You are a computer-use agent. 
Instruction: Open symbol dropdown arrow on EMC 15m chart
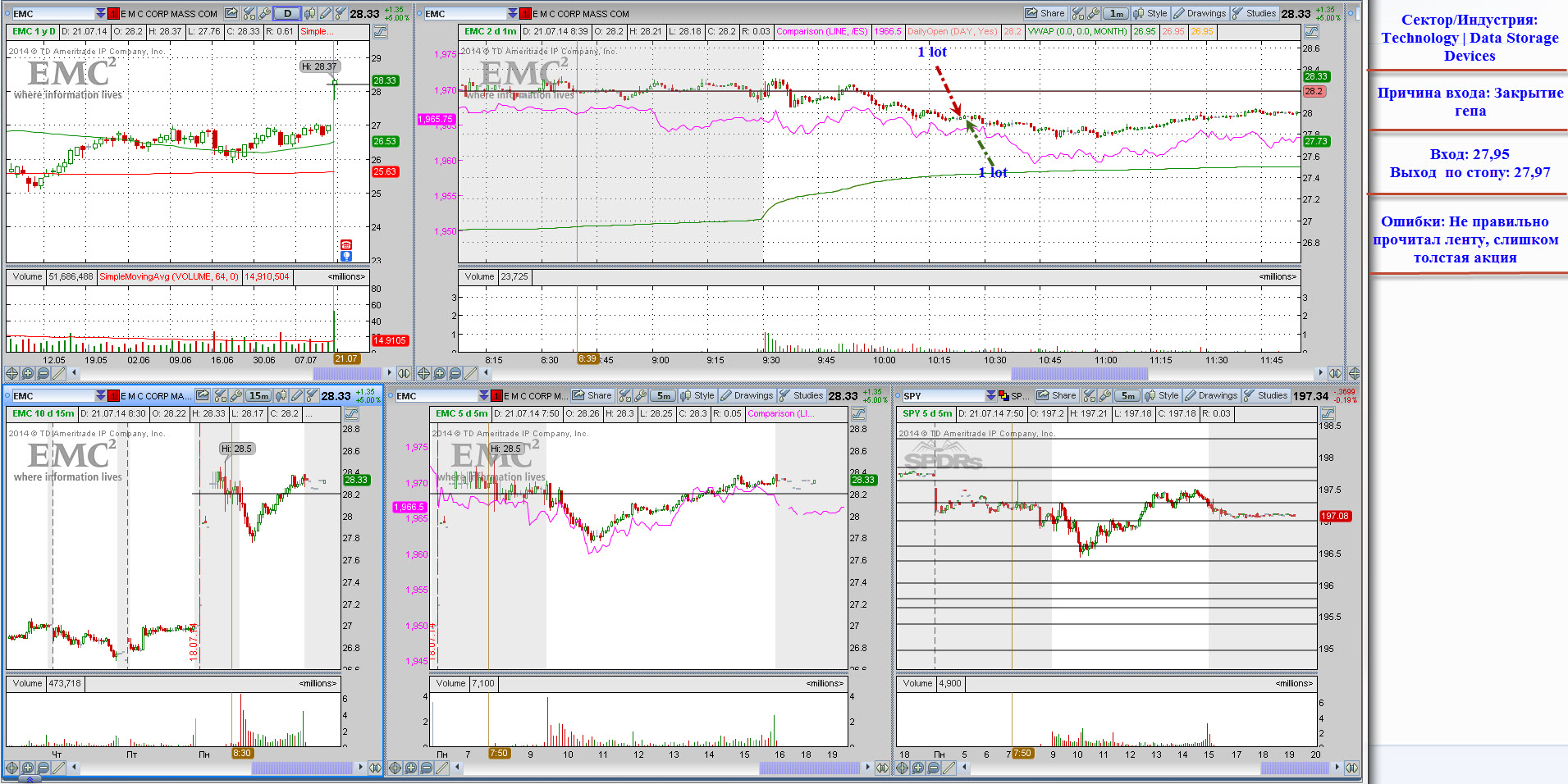coord(100,395)
